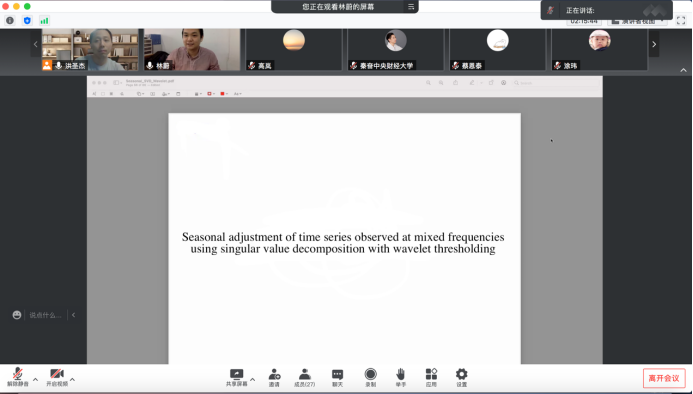Expand video options arrow beside camera
Image resolution: width=693 pixels, height=394 pixels.
(x=72, y=379)
